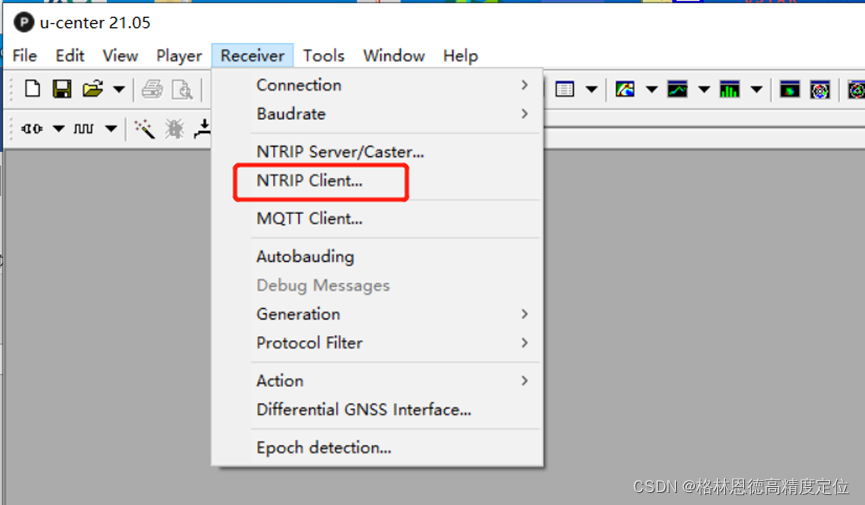Image resolution: width=865 pixels, height=505 pixels.
Task: Open the connection port dropdown arrow
Action: (58, 129)
